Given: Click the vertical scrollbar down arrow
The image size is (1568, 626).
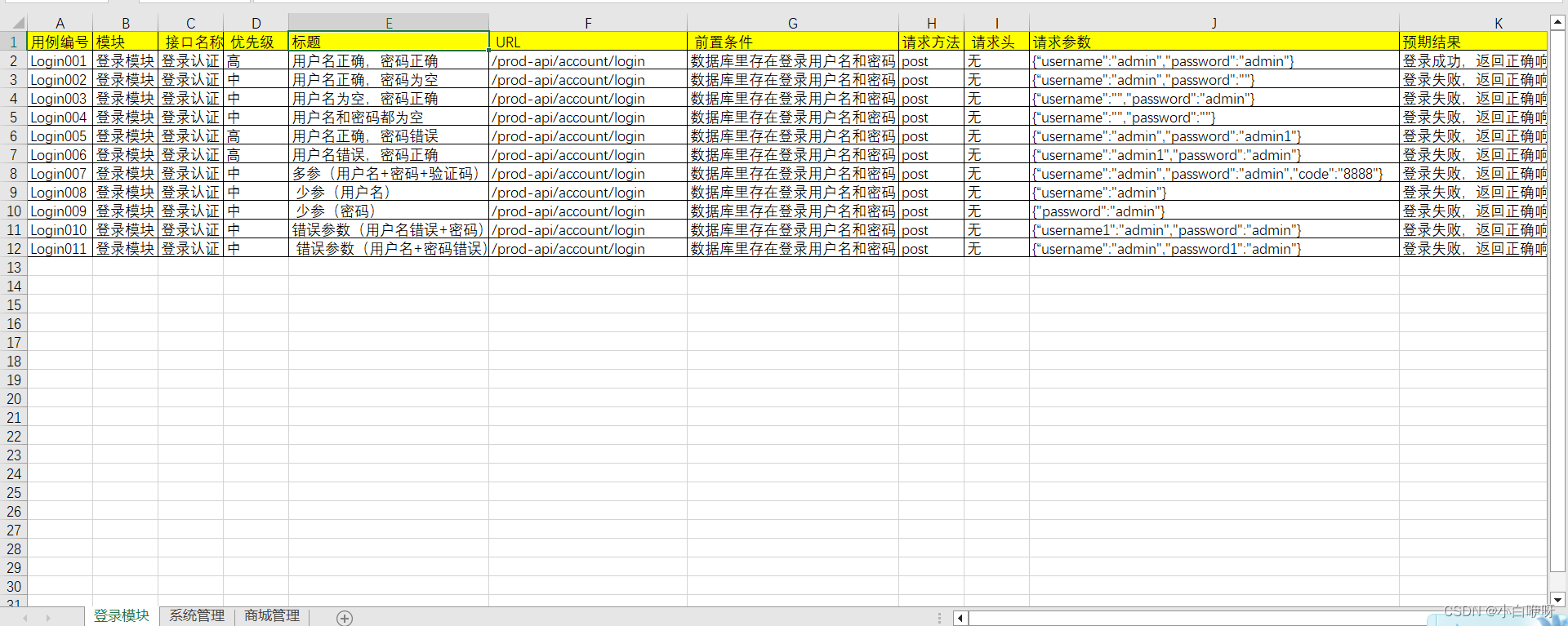Looking at the screenshot, I should click(x=1557, y=599).
